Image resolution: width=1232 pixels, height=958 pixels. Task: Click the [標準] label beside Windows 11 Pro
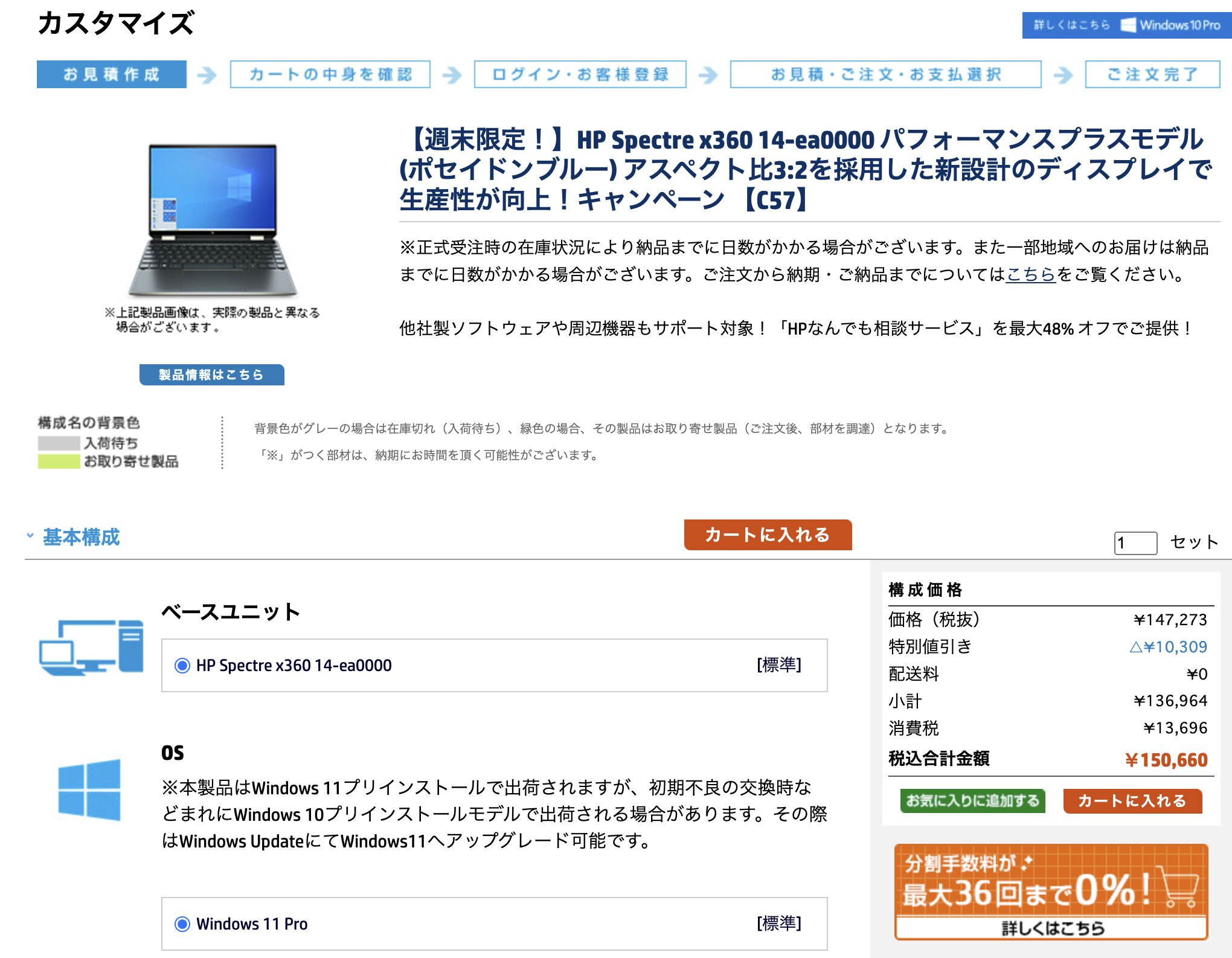[779, 924]
